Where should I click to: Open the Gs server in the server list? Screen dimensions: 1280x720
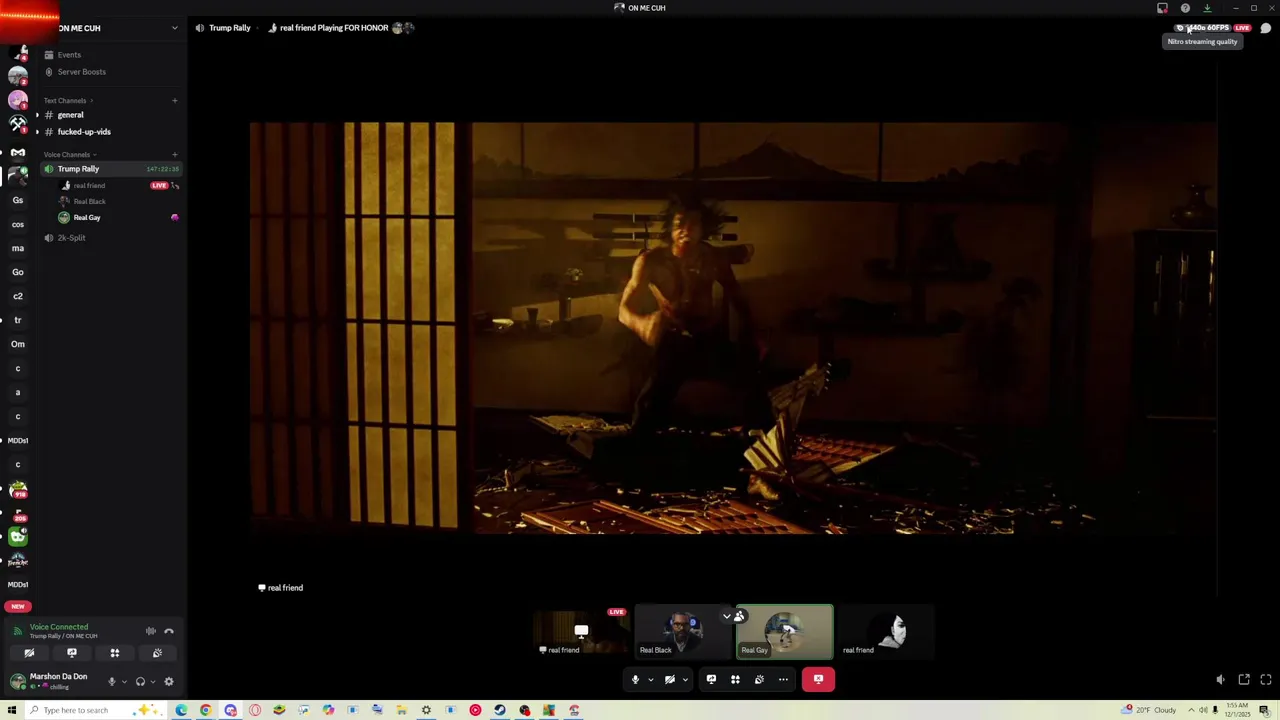[x=18, y=200]
